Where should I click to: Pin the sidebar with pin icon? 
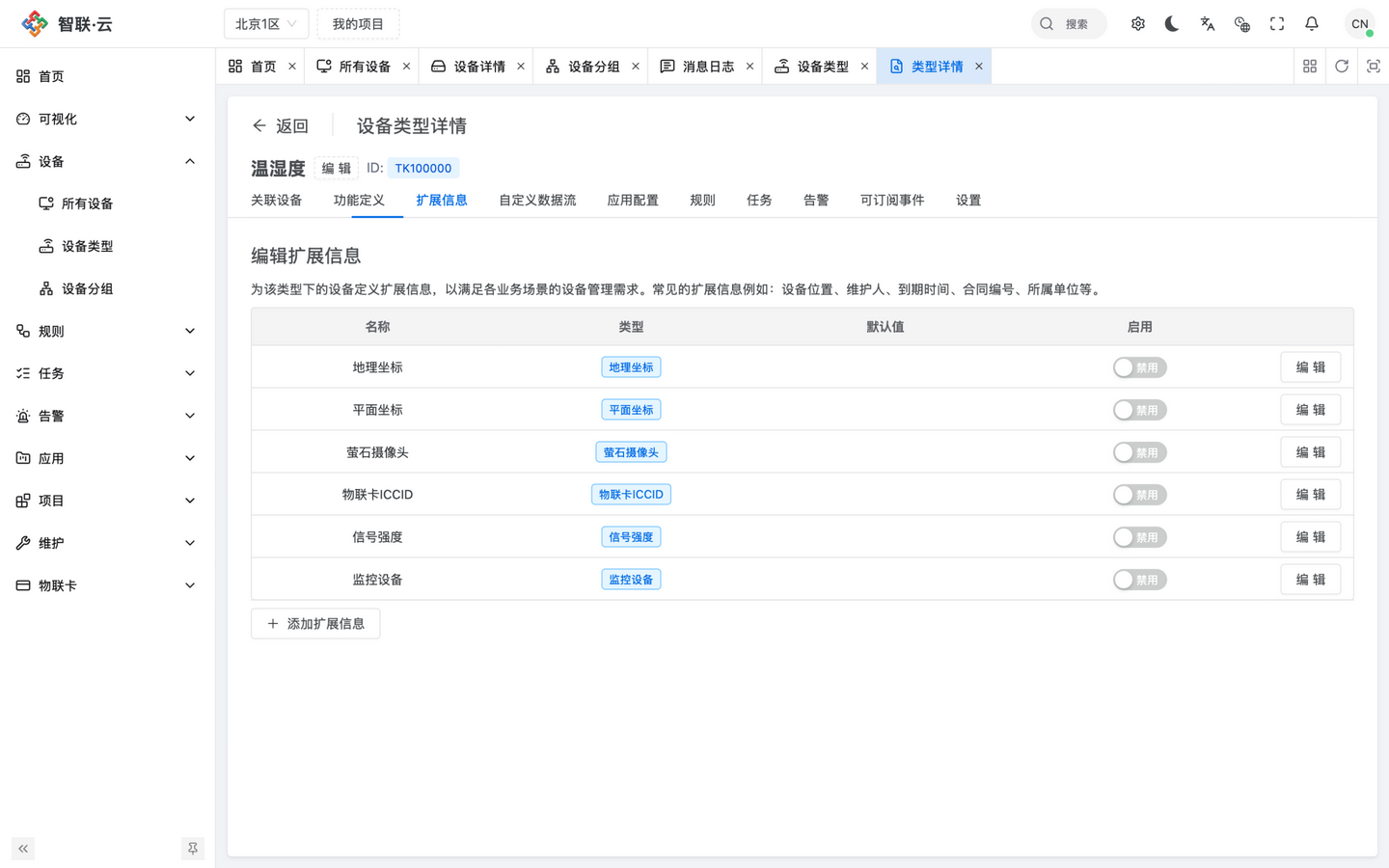click(193, 849)
